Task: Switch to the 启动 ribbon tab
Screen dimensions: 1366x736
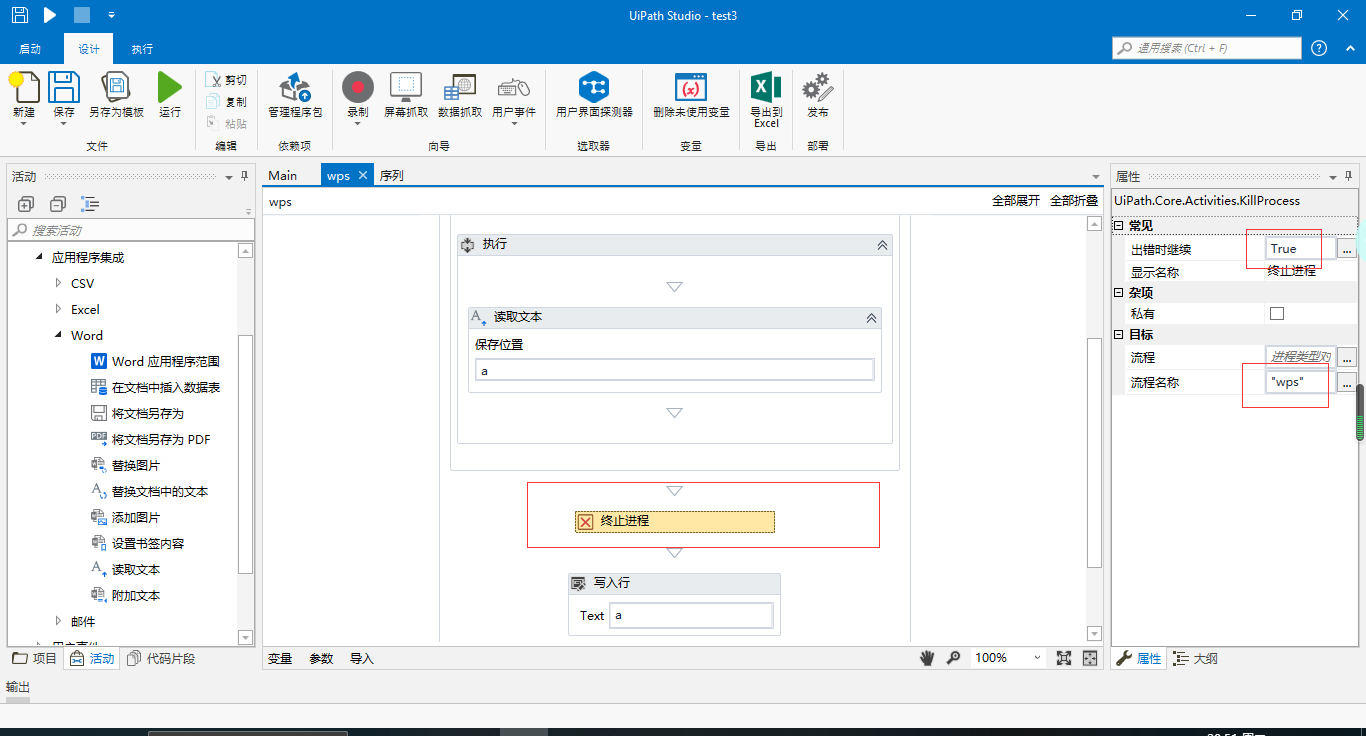Action: point(30,49)
